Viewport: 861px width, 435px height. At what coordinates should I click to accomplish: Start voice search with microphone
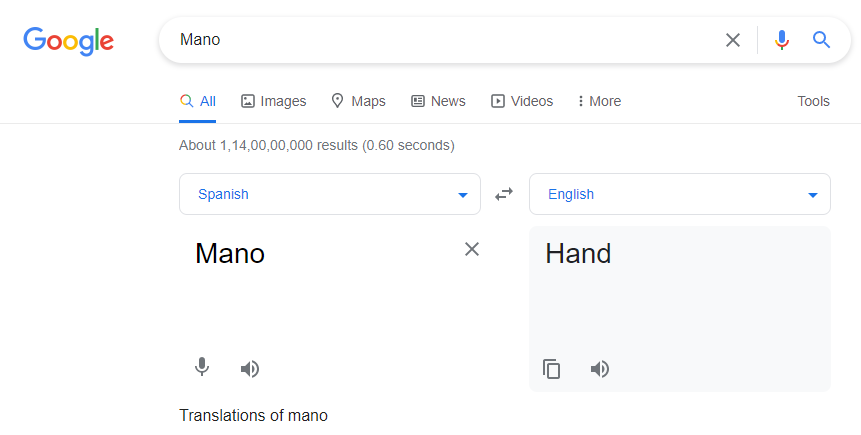tap(782, 40)
